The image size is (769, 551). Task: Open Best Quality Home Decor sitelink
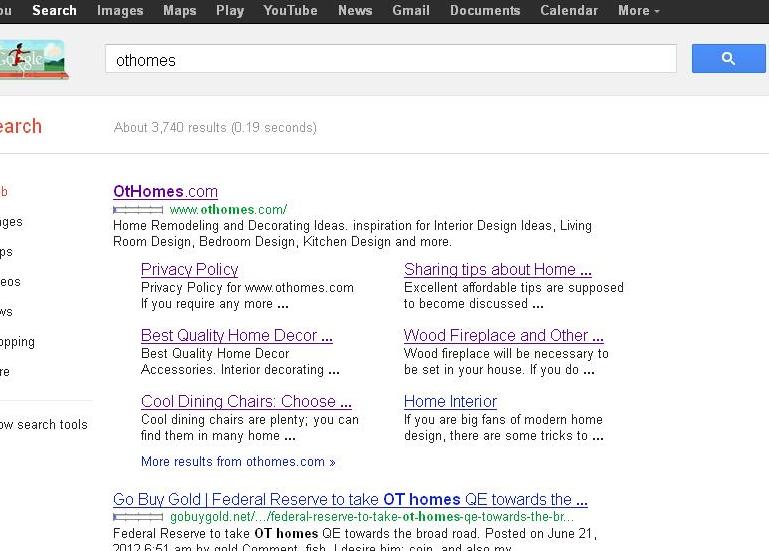237,335
